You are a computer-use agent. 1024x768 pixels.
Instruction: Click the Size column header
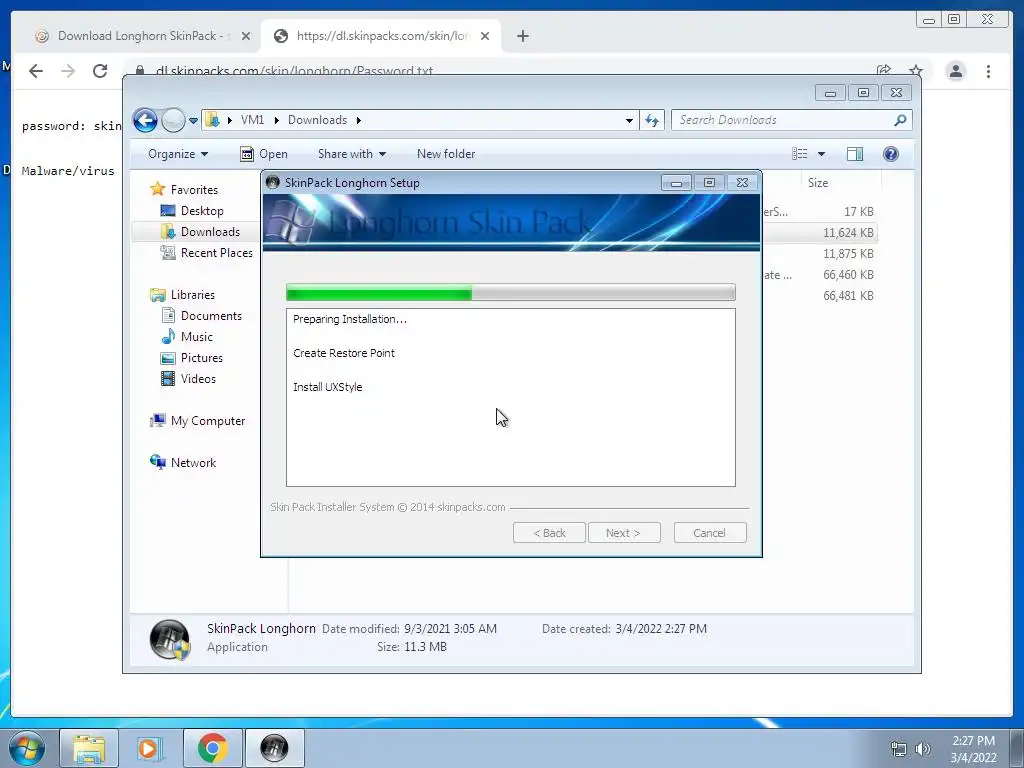818,183
